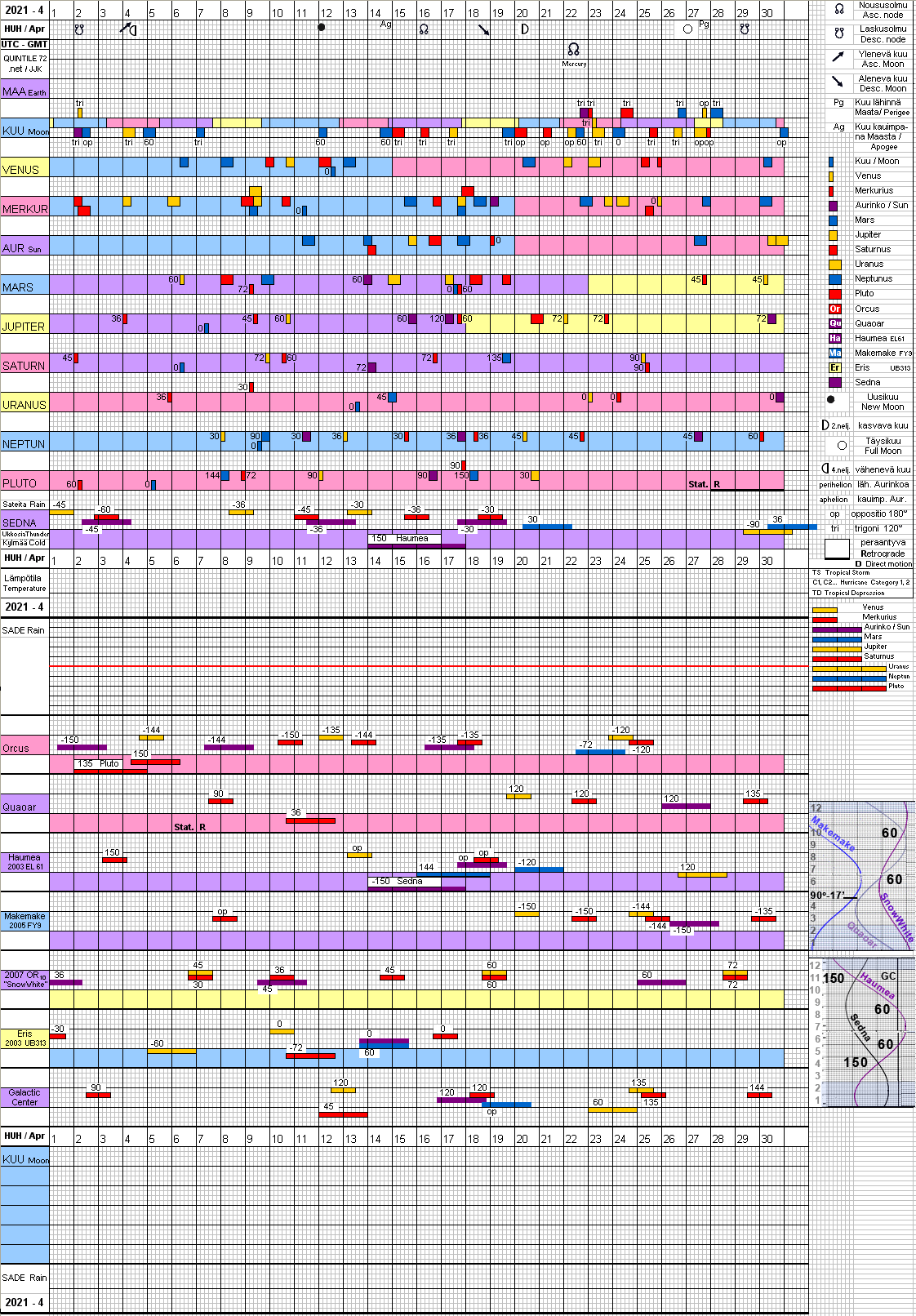Viewport: 916px width, 1316px height.
Task: Click the '150 Haumea' box in the Sedna row
Action: tap(404, 538)
